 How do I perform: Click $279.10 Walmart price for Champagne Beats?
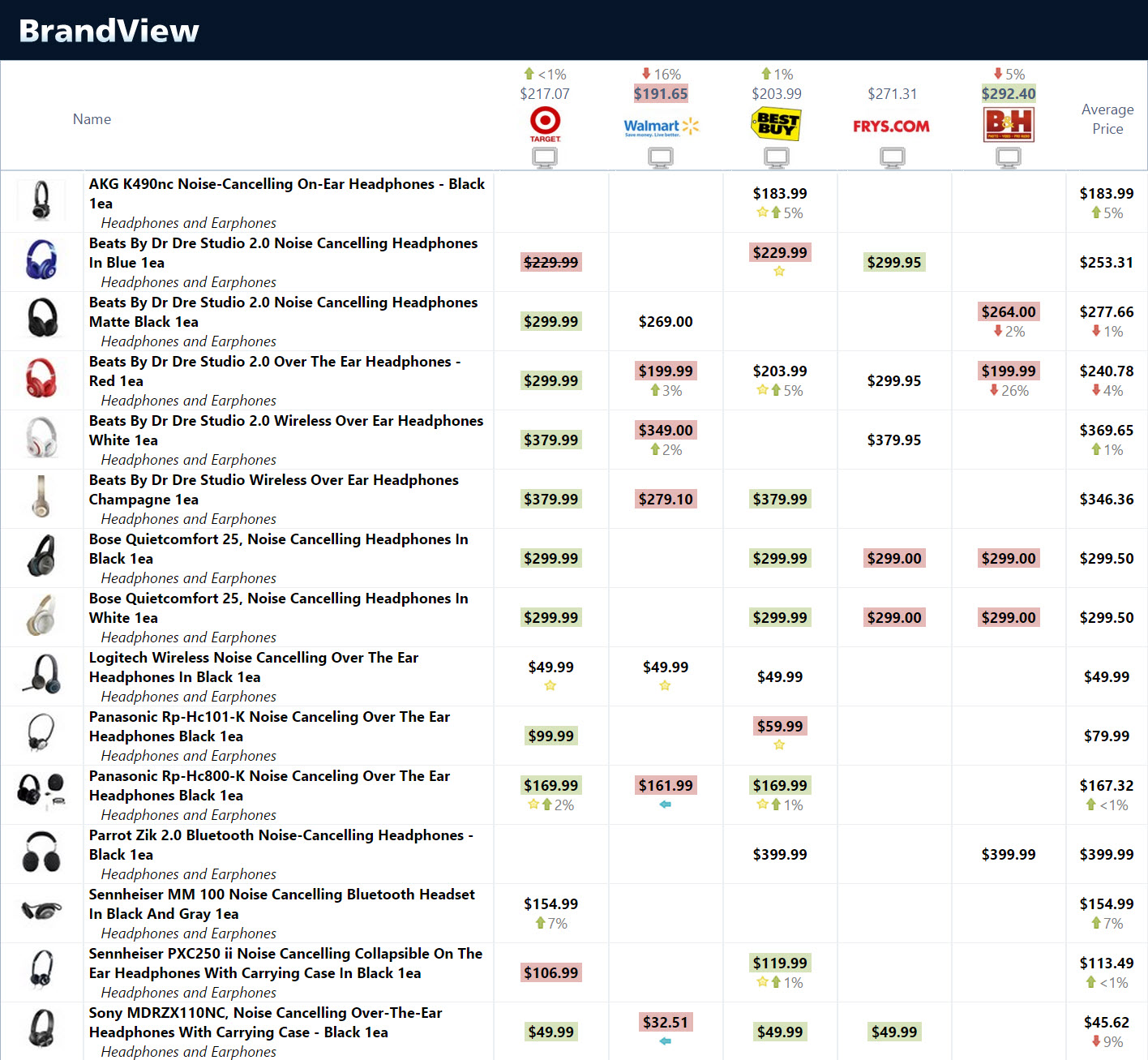(666, 500)
